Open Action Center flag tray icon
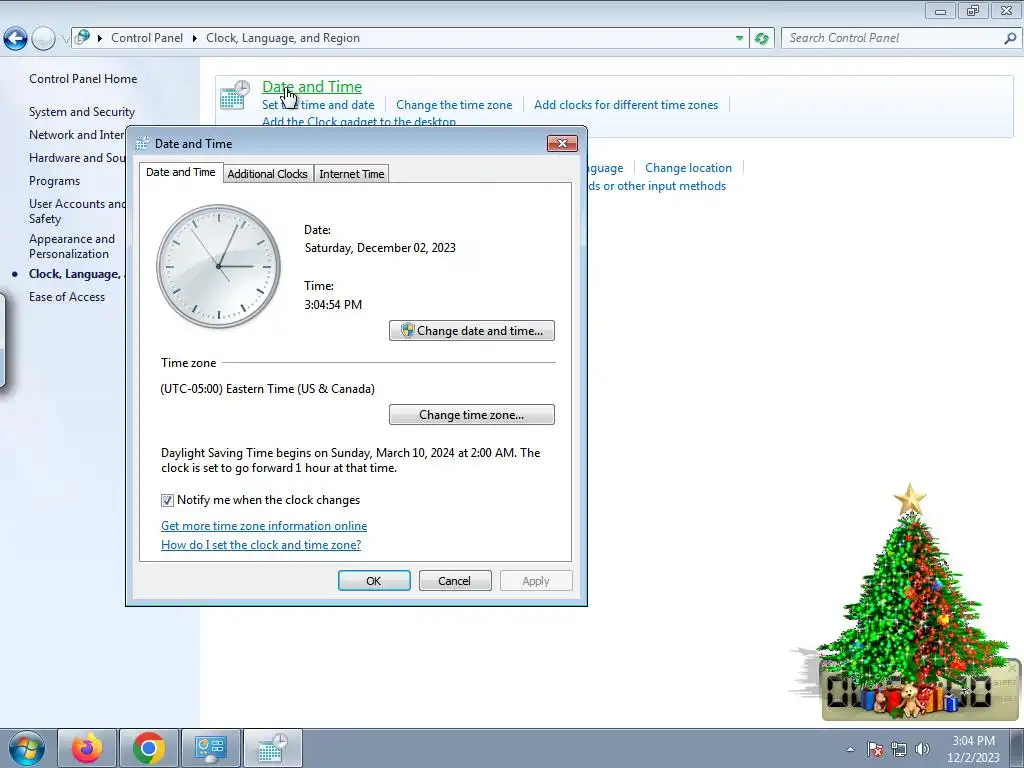Screen dimensions: 1024x768 click(x=875, y=749)
